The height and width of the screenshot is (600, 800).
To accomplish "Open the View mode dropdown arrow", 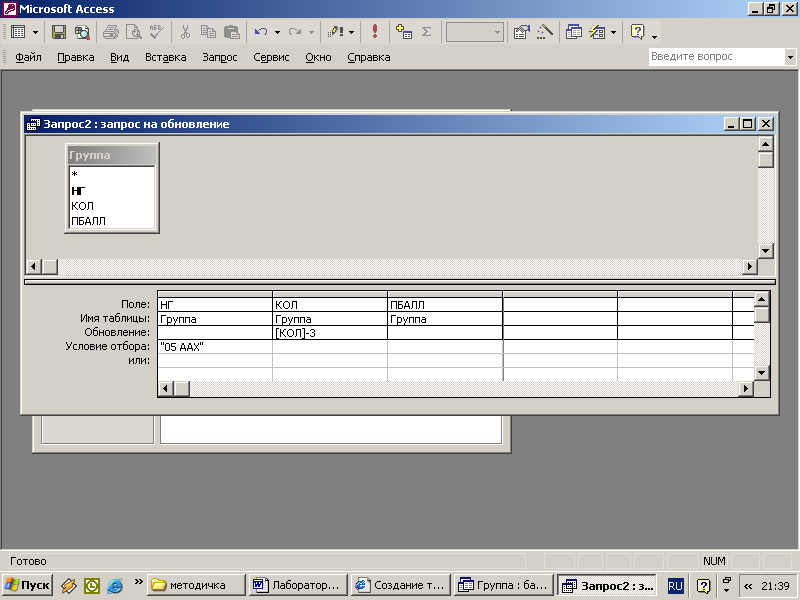I will (x=35, y=32).
